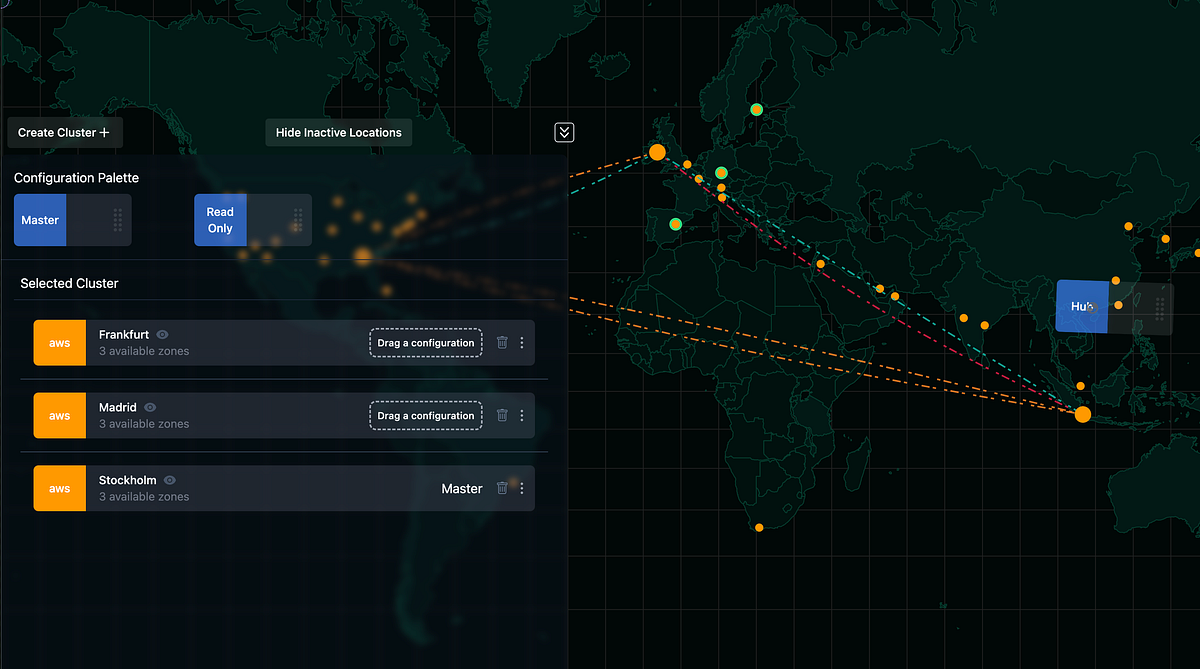Click the Frankfurt location name
This screenshot has width=1200, height=669.
pos(124,335)
